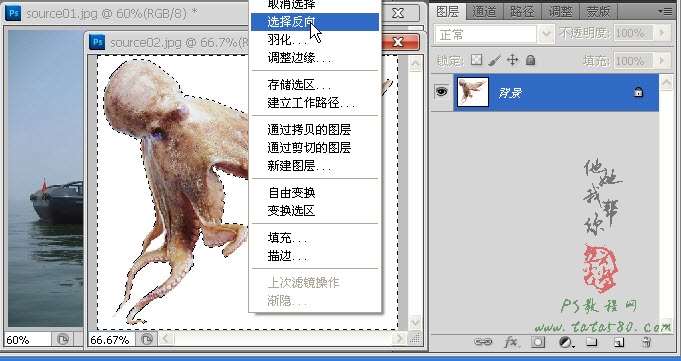Image resolution: width=681 pixels, height=361 pixels.
Task: Create a new layer group
Action: pos(592,342)
